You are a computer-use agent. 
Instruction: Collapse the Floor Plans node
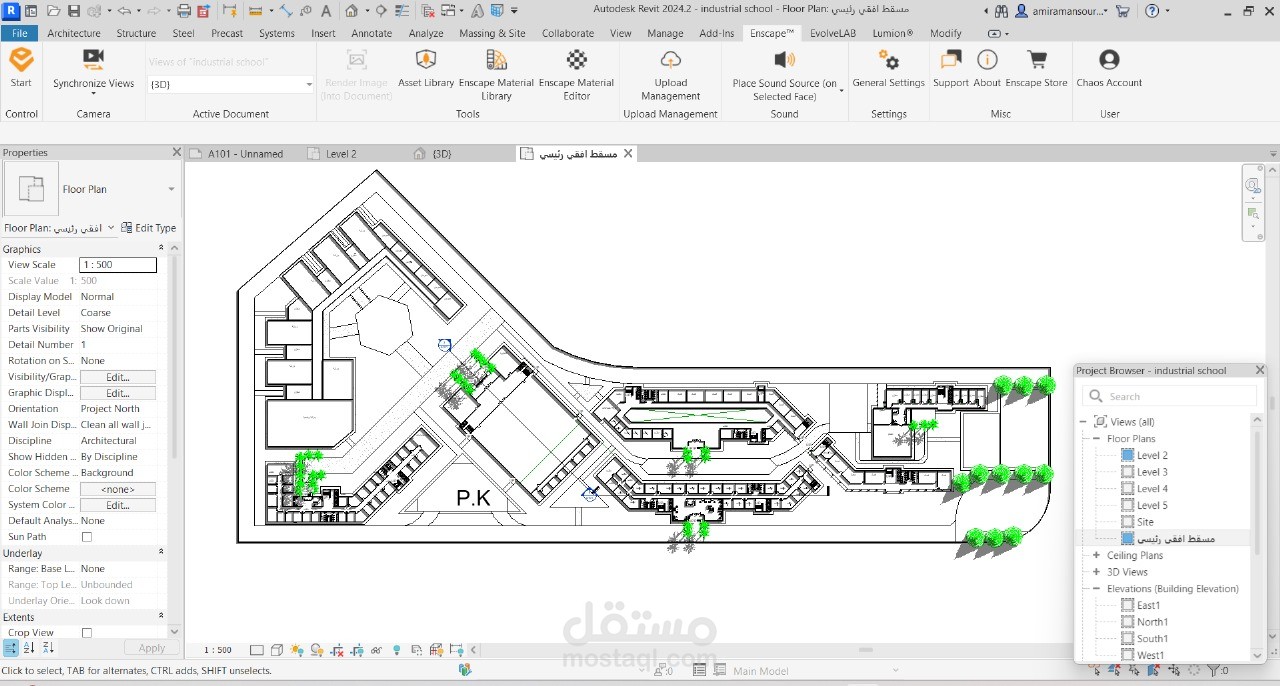(x=1096, y=439)
